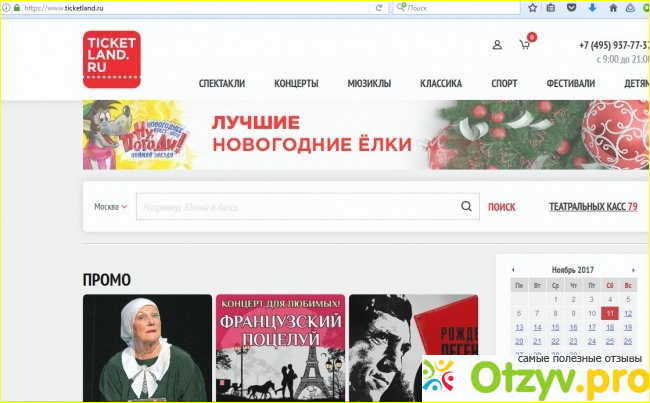Click the red ПОИСК button

click(x=501, y=207)
